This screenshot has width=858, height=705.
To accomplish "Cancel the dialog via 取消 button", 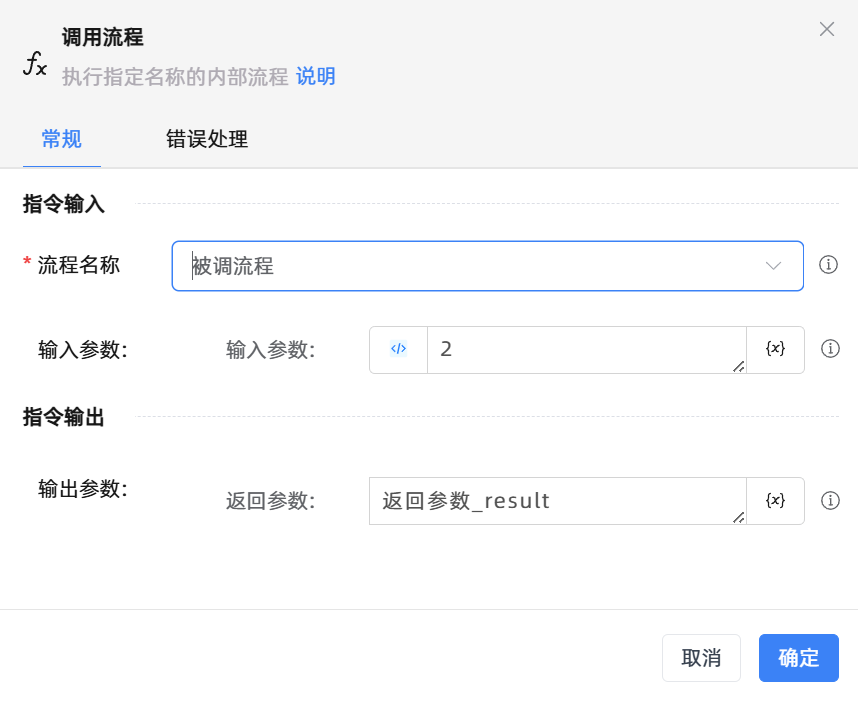I will tap(701, 658).
